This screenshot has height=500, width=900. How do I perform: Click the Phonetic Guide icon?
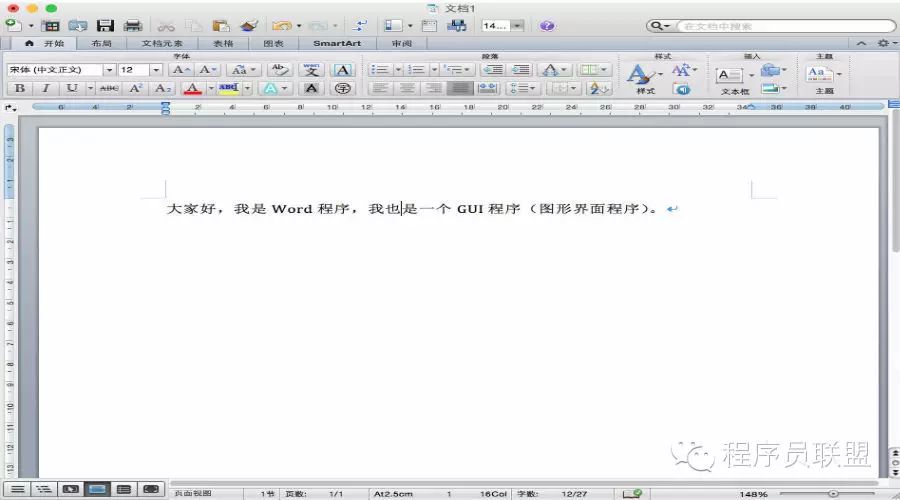click(x=312, y=70)
